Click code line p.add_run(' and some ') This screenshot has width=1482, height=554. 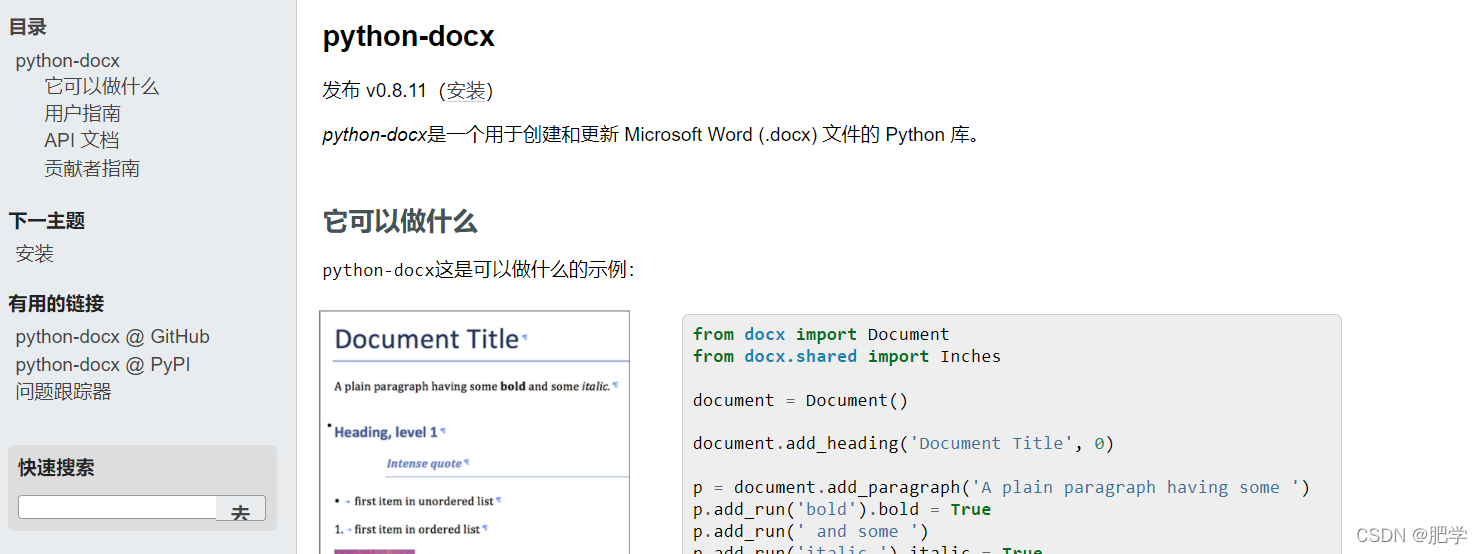click(x=811, y=531)
